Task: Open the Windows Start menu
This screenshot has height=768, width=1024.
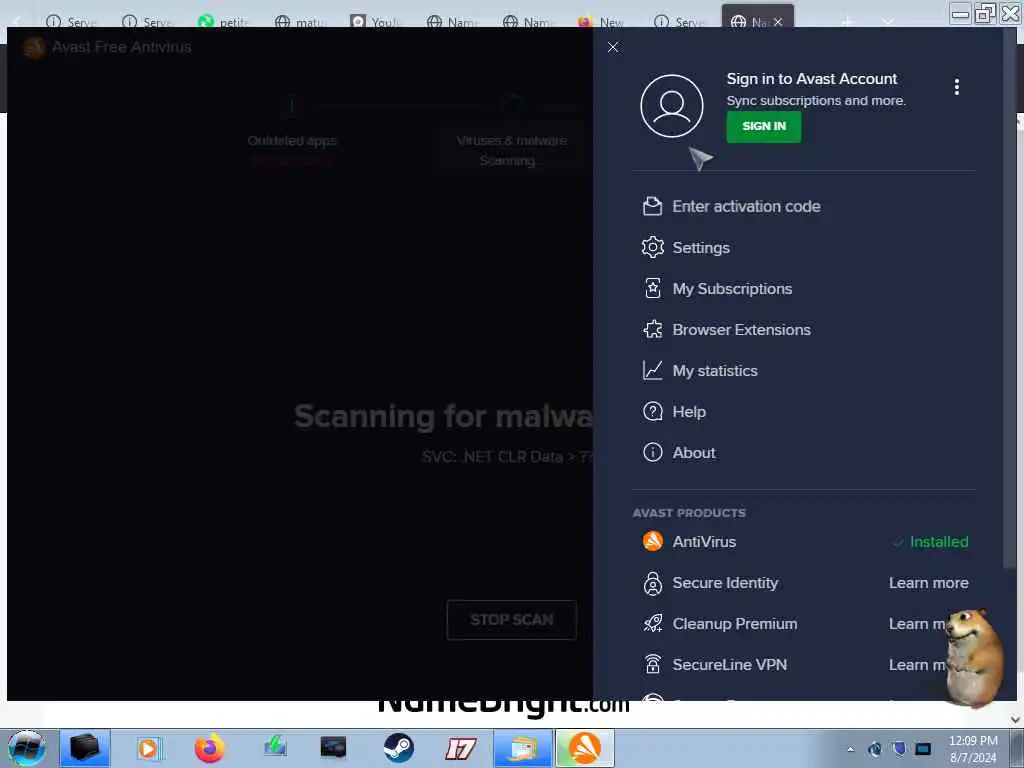Action: point(26,748)
